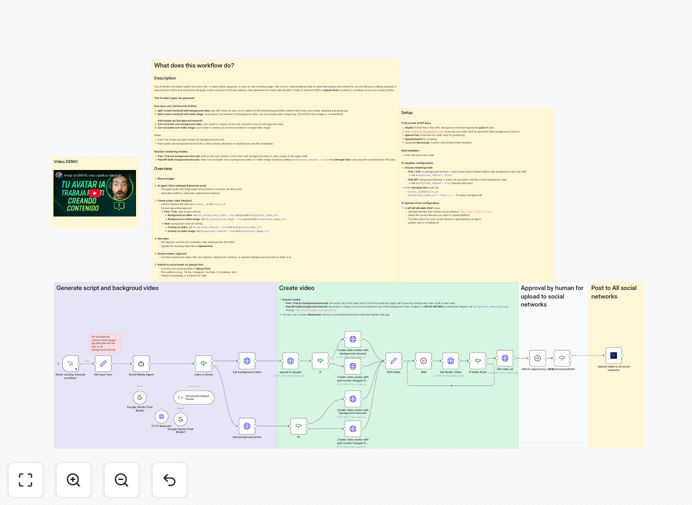The height and width of the screenshot is (505, 692).
Task: Select the 'Set Input Vars' pencil node
Action: pos(103,363)
